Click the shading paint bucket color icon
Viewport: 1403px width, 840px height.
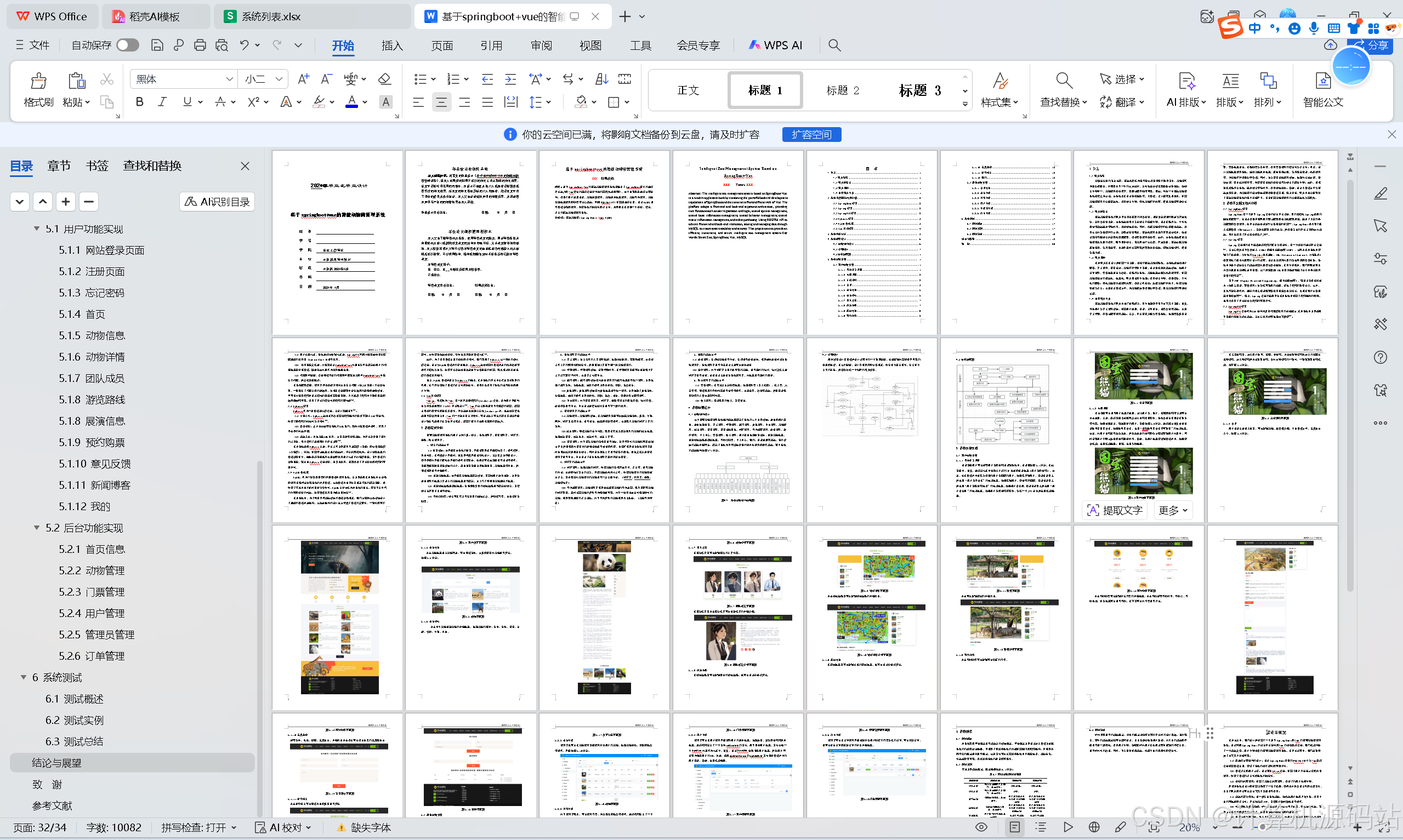click(581, 102)
